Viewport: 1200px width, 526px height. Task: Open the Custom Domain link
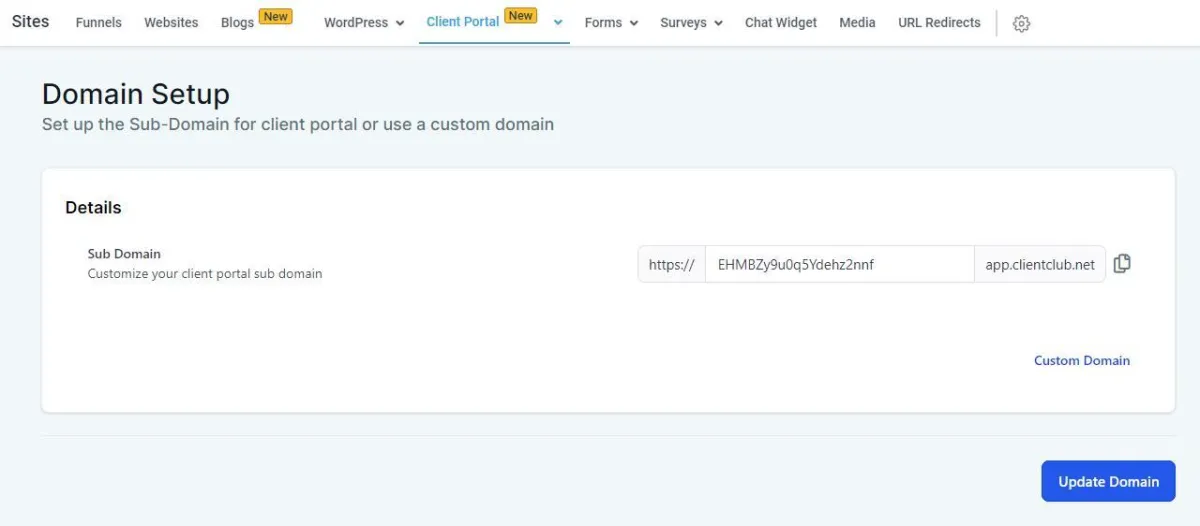pos(1082,360)
